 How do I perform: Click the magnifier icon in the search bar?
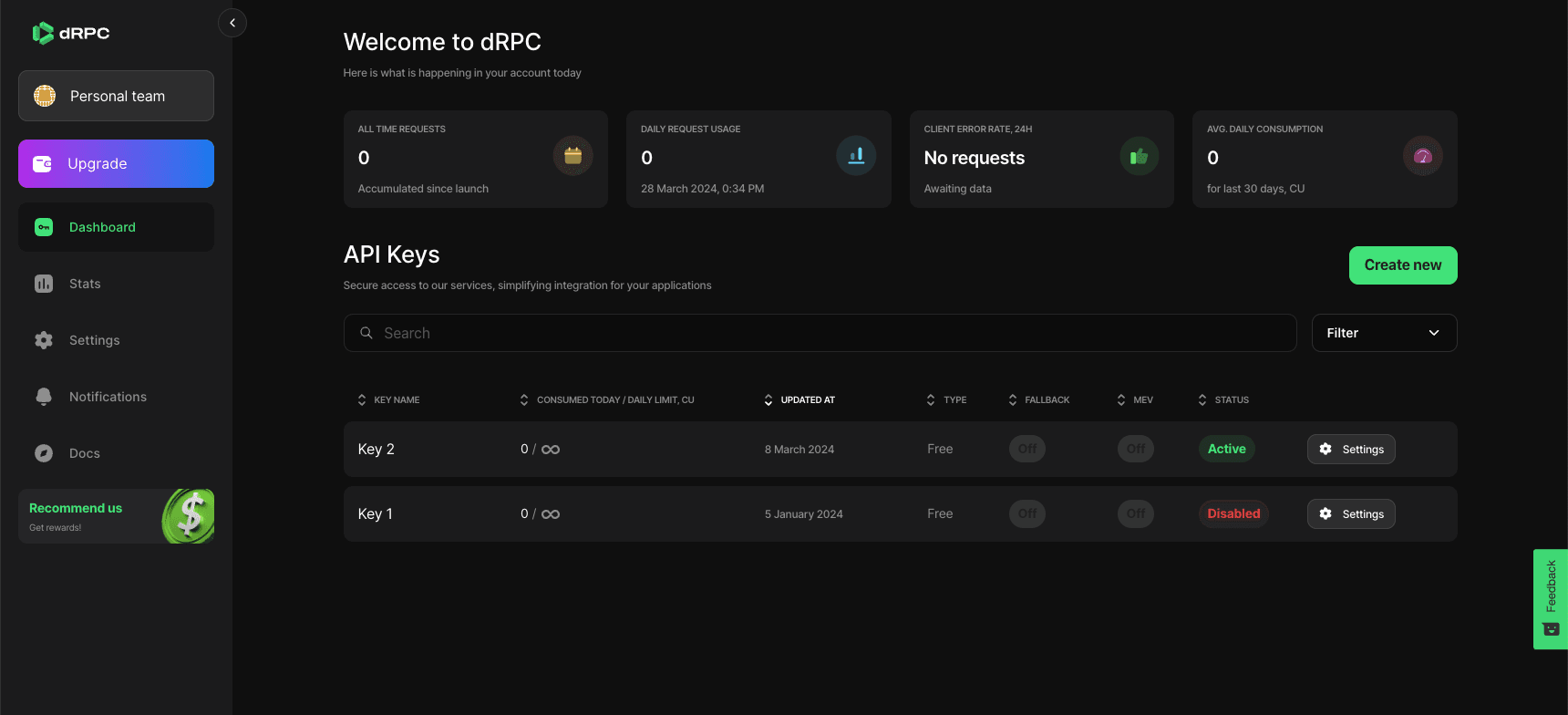[x=366, y=333]
